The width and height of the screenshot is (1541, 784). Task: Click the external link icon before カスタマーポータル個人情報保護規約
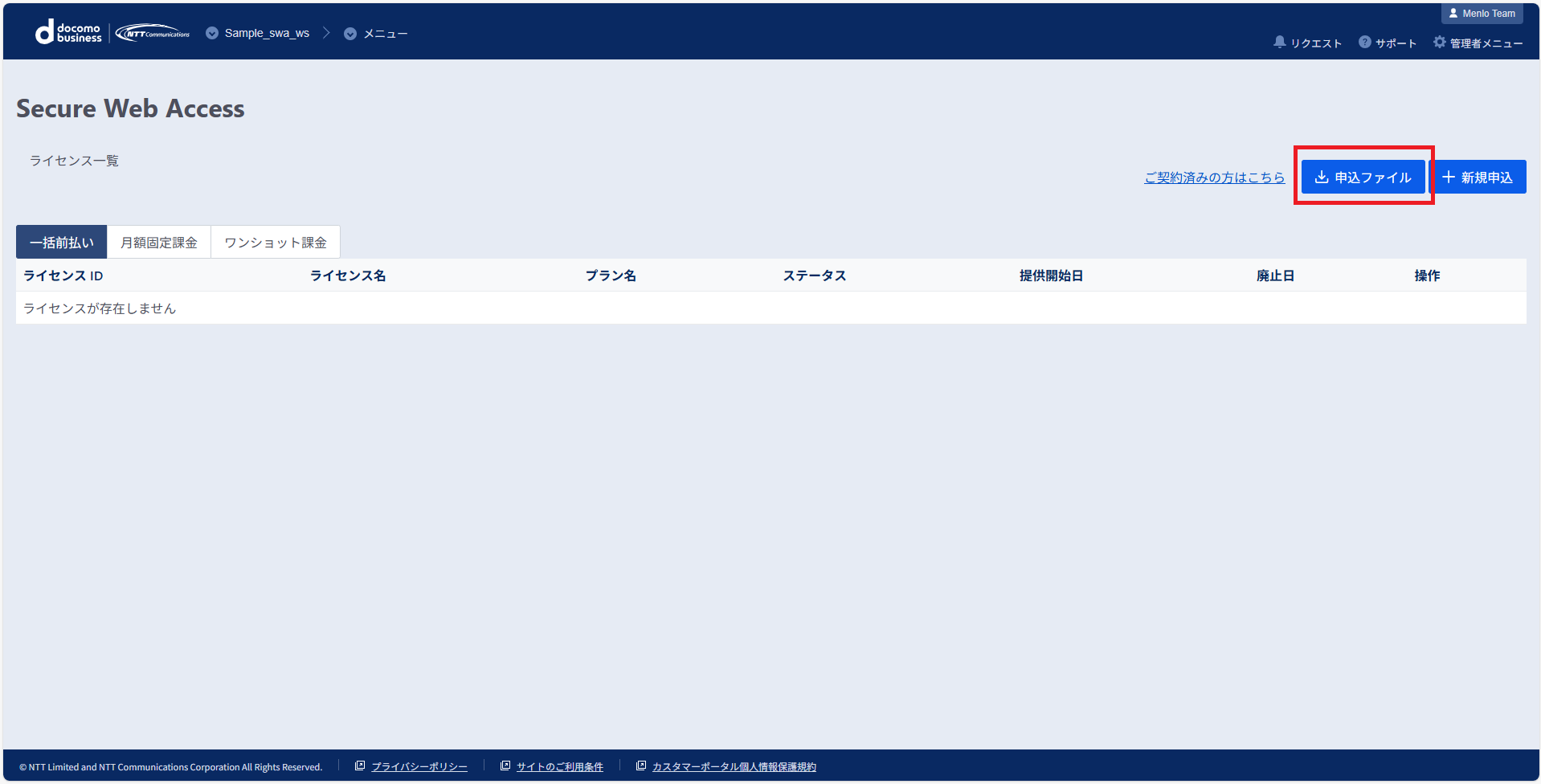click(641, 766)
